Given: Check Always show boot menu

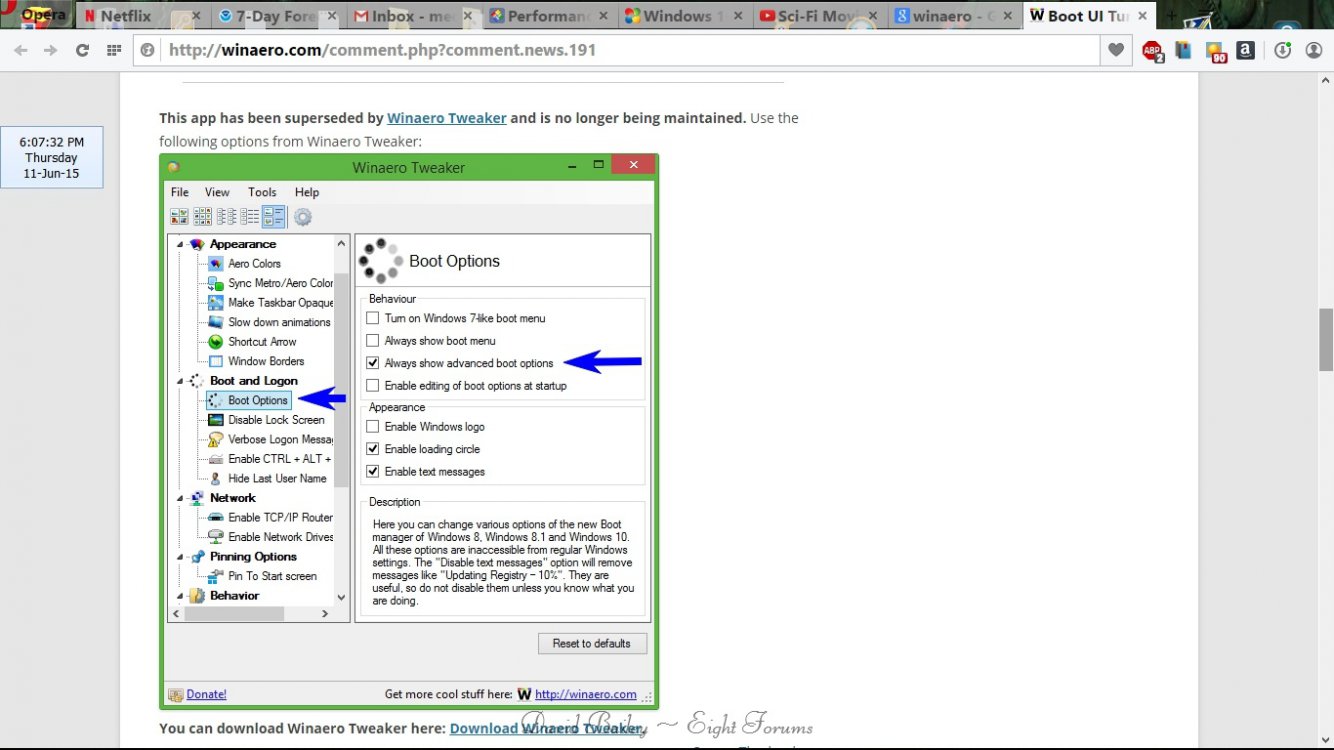Looking at the screenshot, I should click(x=373, y=341).
